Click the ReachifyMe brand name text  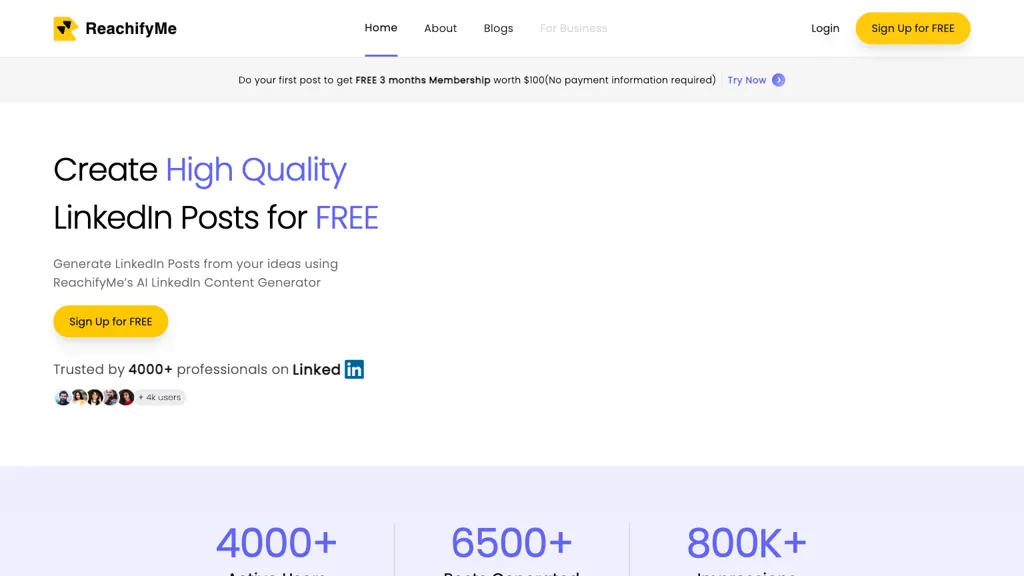(131, 29)
